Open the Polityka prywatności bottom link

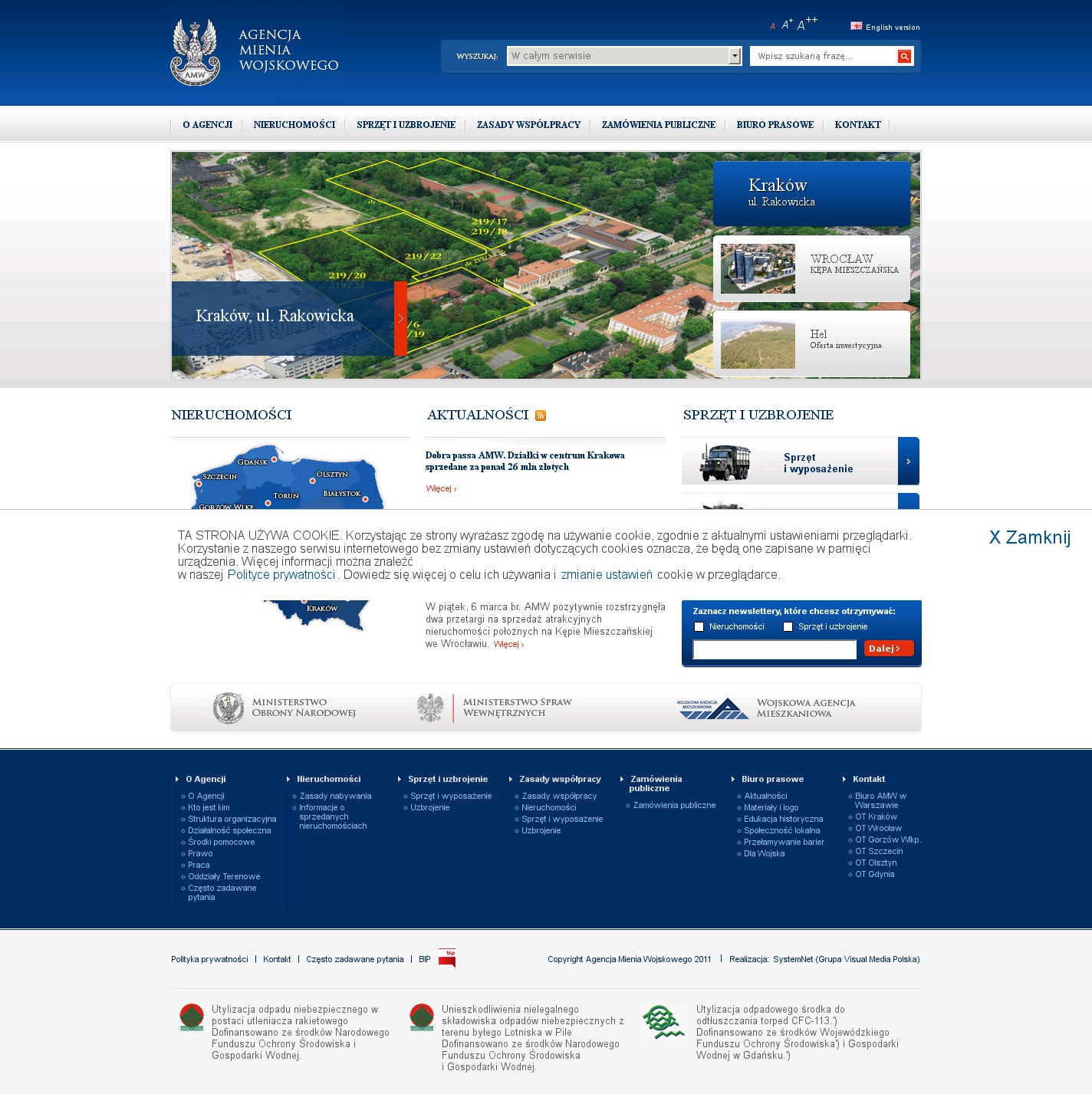click(209, 959)
